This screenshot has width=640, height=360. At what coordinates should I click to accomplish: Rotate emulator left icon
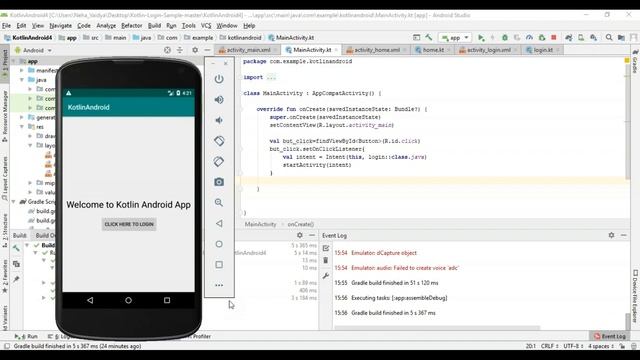tap(219, 141)
